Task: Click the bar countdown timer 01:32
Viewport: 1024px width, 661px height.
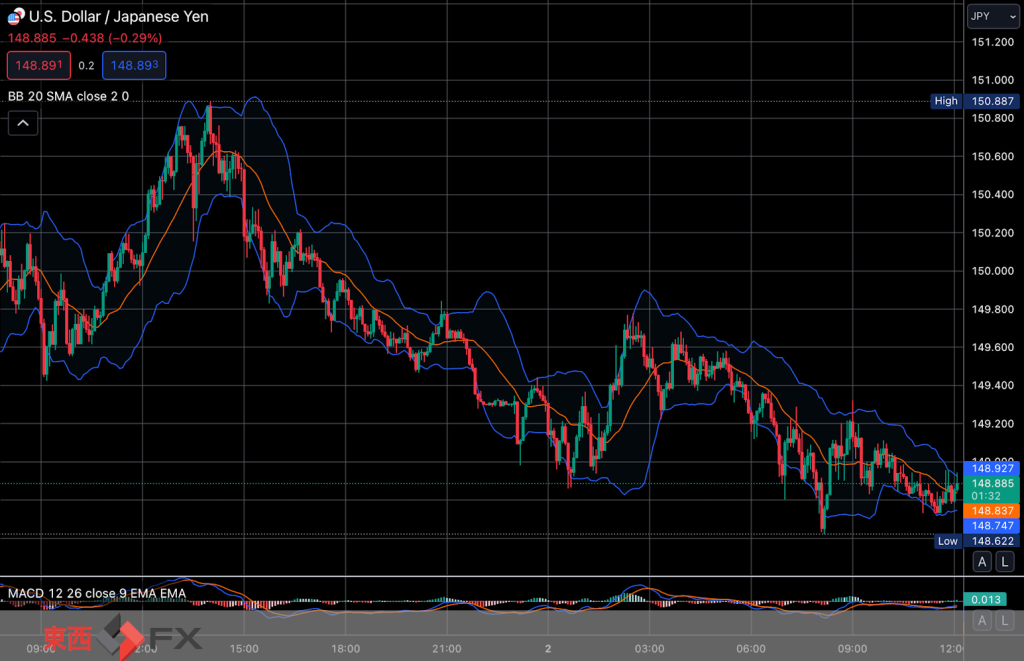Action: [986, 496]
